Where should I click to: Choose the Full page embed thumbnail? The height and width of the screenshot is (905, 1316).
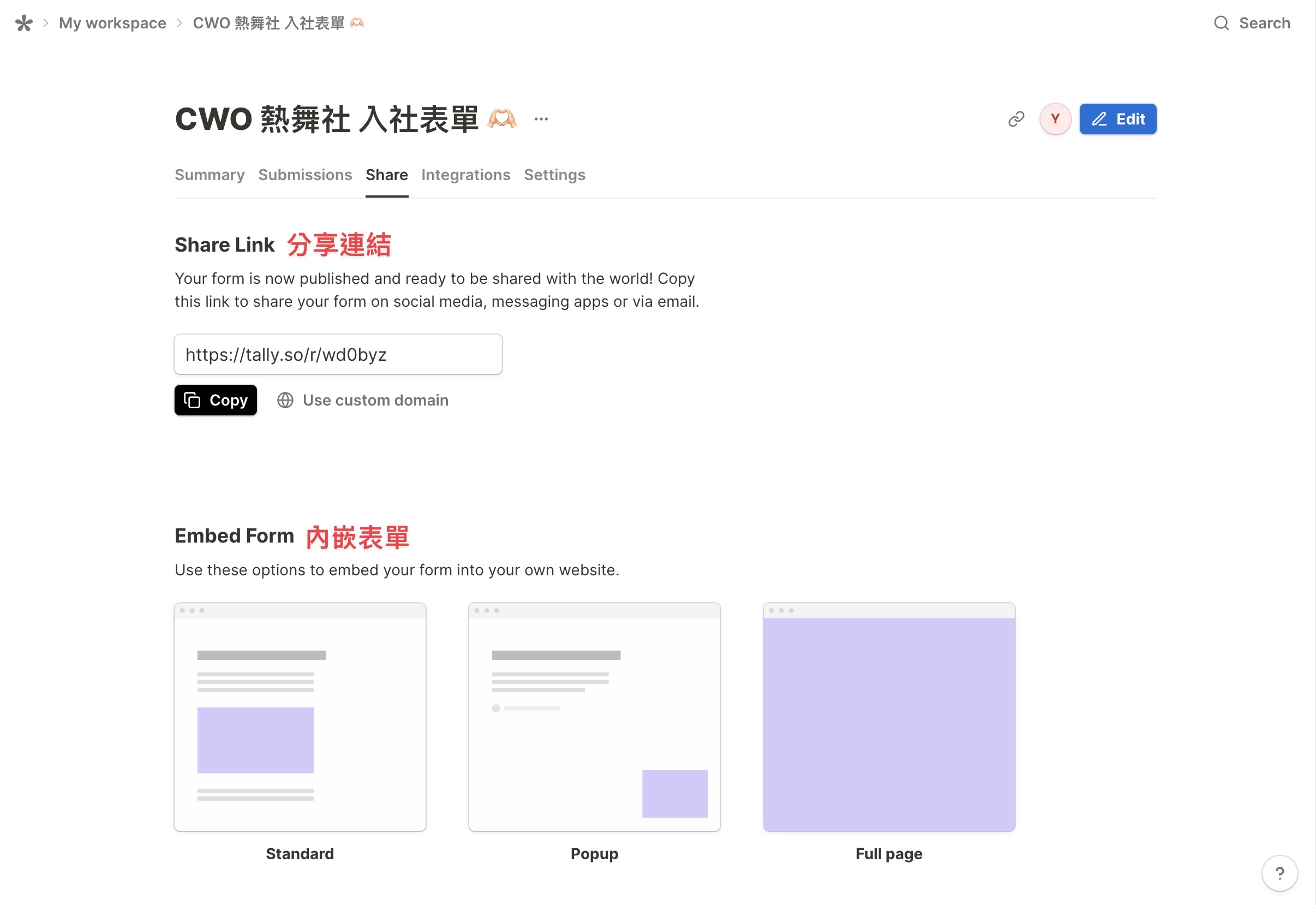(x=889, y=717)
